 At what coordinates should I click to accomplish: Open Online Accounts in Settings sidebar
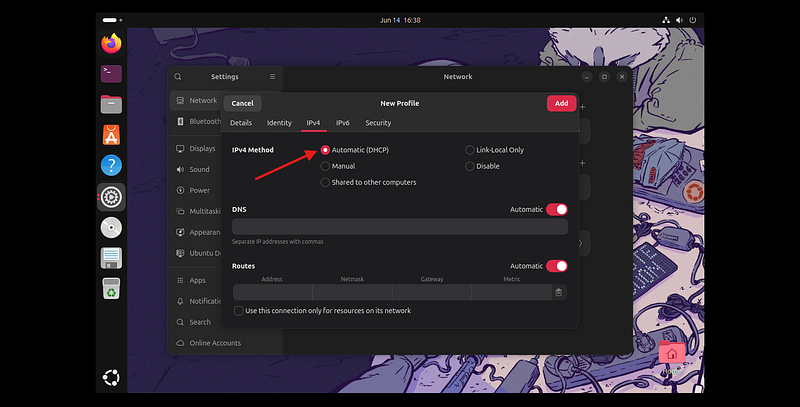tap(214, 343)
